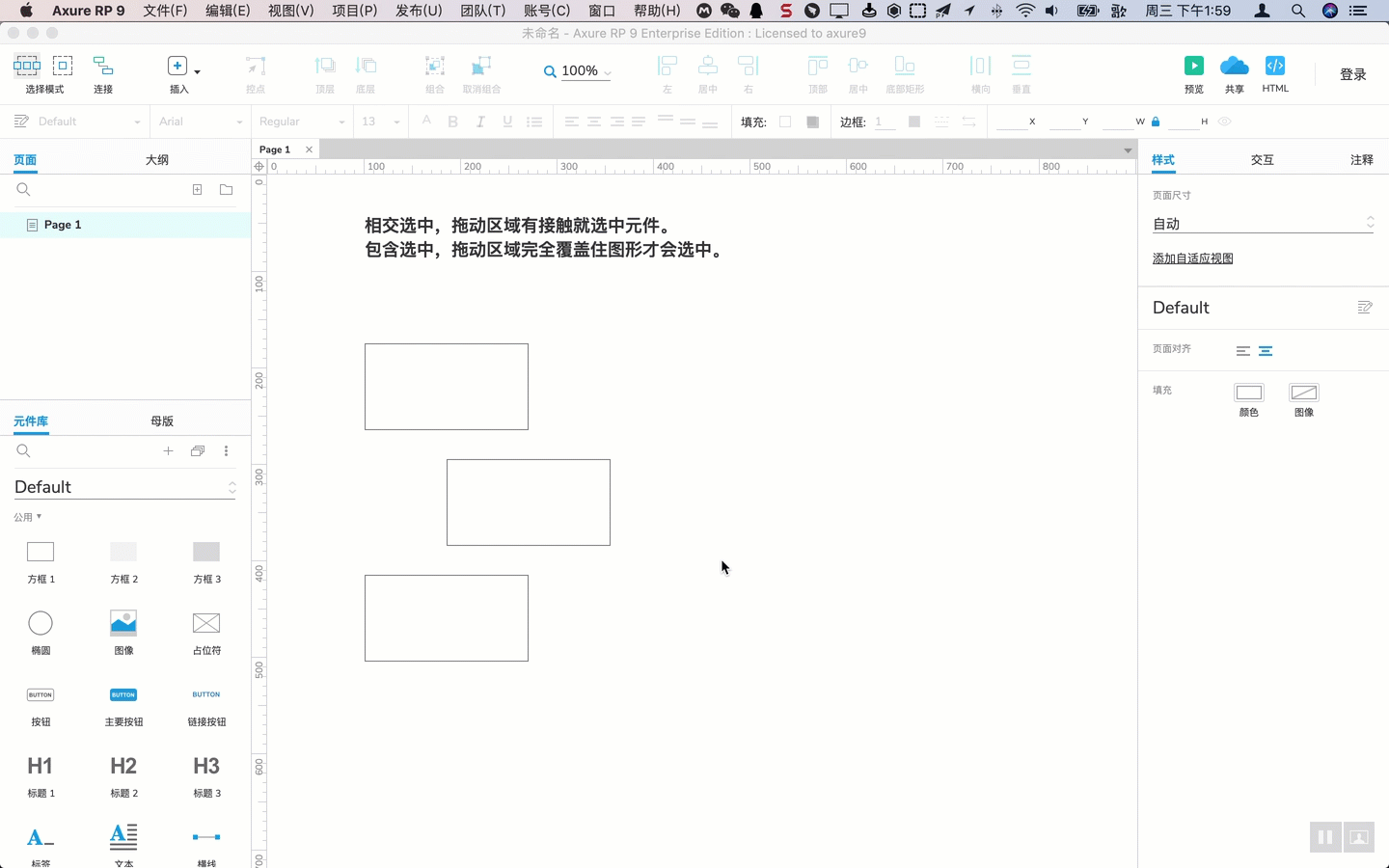Bring to front with 顶层 icon
1389x868 pixels.
tap(325, 66)
